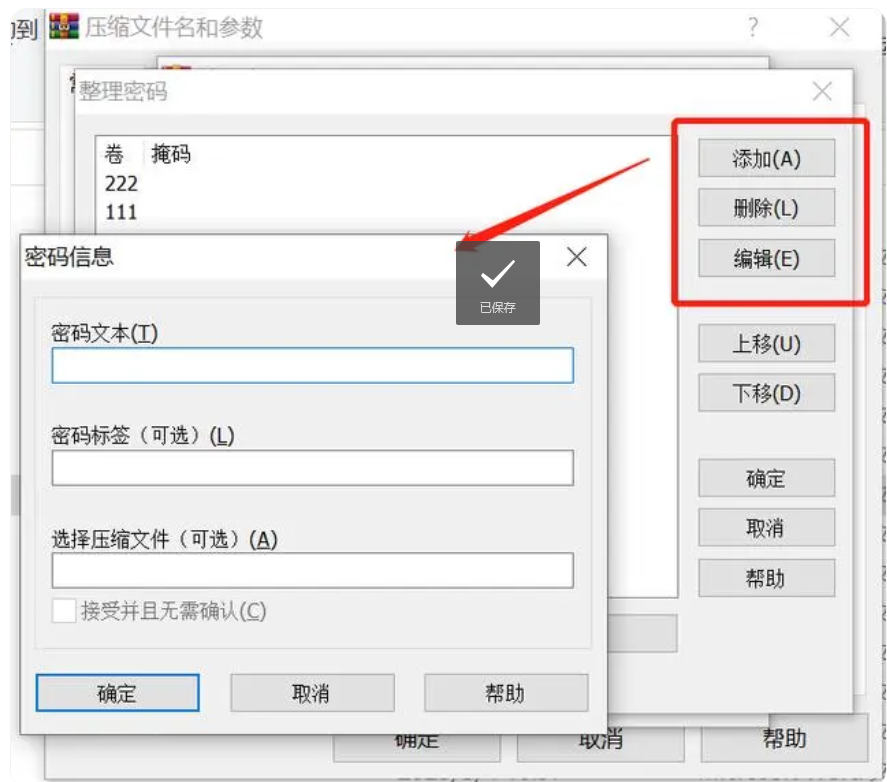887x782 pixels.
Task: Click the 编辑(E) button
Action: 767,258
